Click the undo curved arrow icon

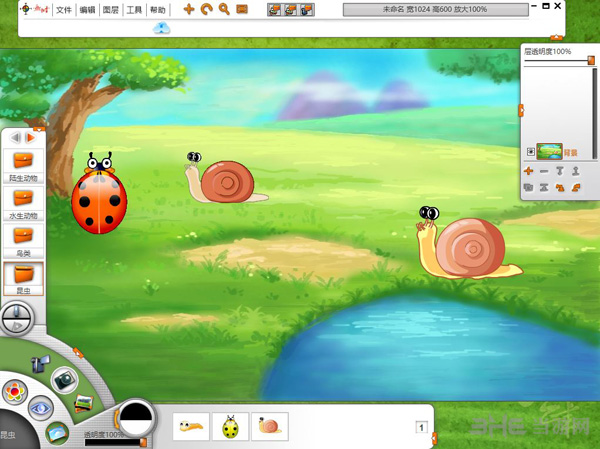pyautogui.click(x=207, y=9)
